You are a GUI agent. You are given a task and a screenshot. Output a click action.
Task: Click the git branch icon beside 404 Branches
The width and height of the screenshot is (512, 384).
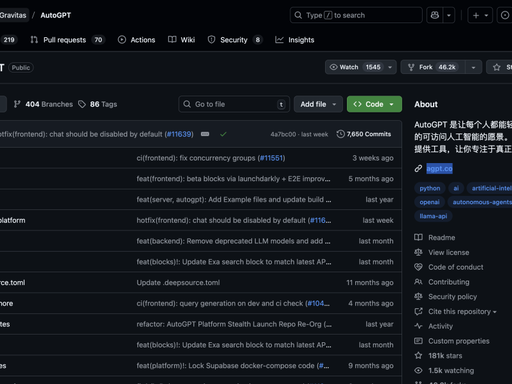tap(17, 104)
